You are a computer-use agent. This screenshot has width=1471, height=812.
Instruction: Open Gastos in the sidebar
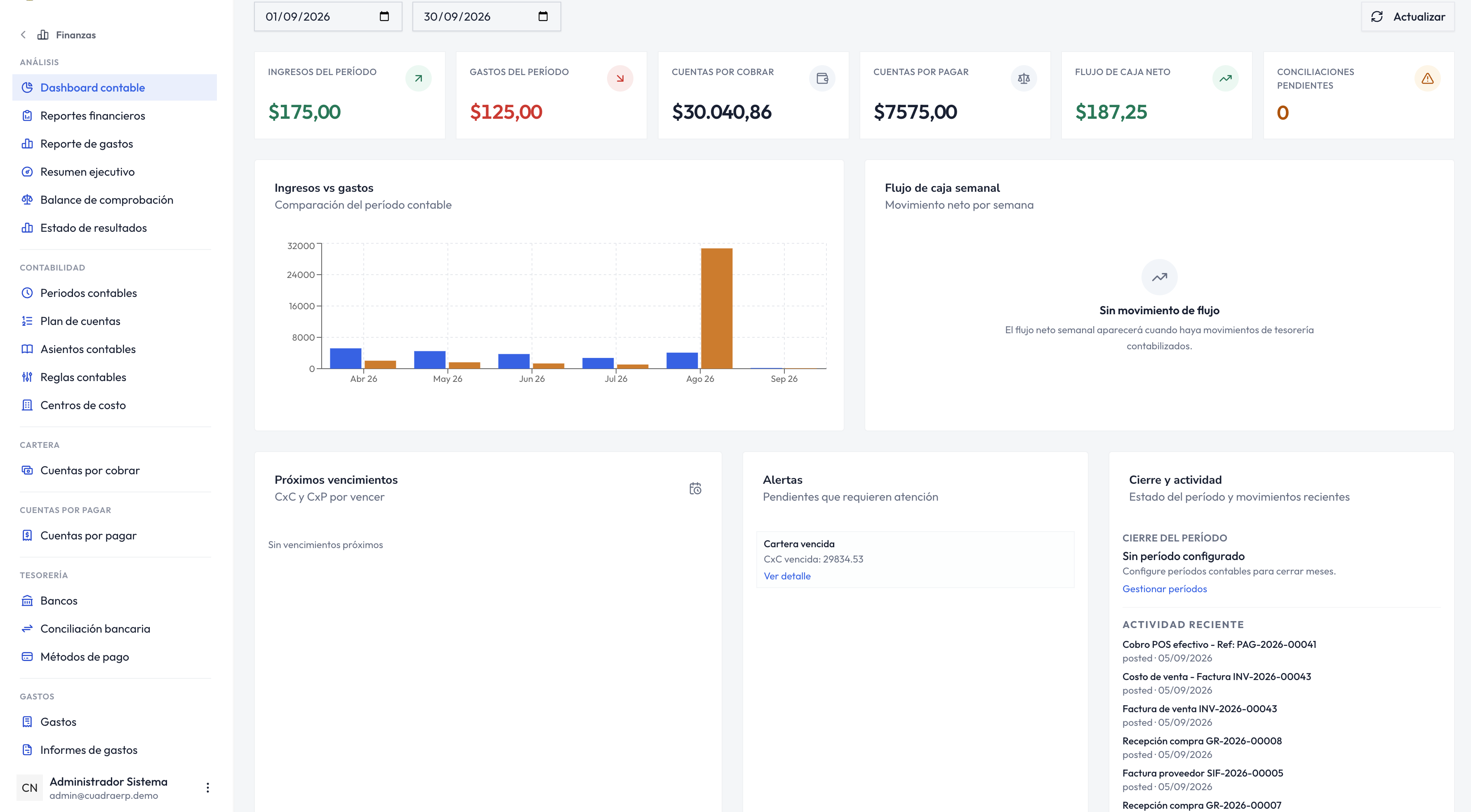tap(114, 721)
